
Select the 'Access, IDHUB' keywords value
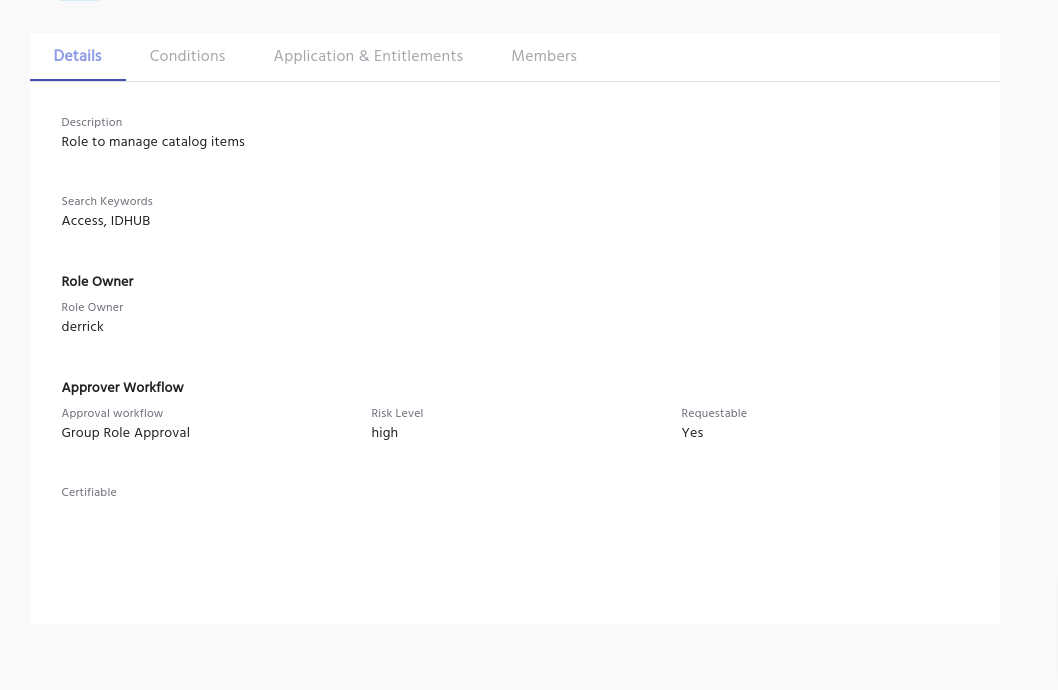(x=106, y=221)
